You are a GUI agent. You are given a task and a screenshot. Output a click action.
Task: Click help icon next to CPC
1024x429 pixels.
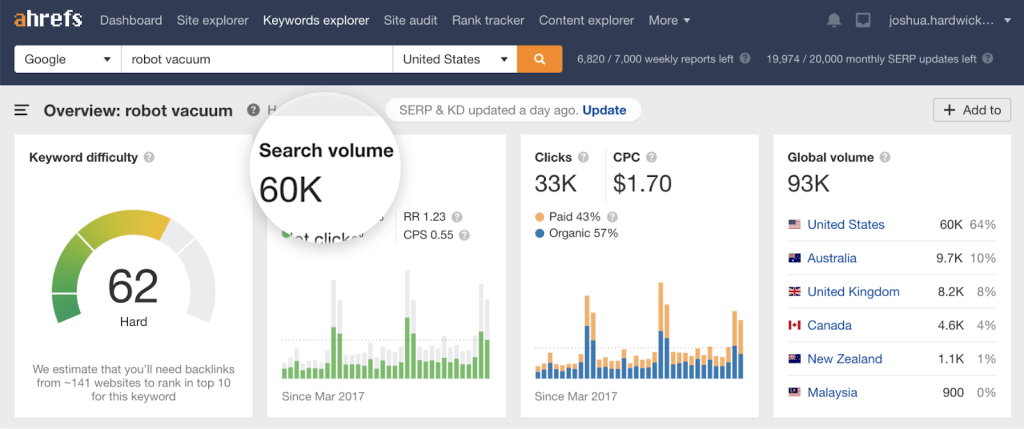click(651, 157)
